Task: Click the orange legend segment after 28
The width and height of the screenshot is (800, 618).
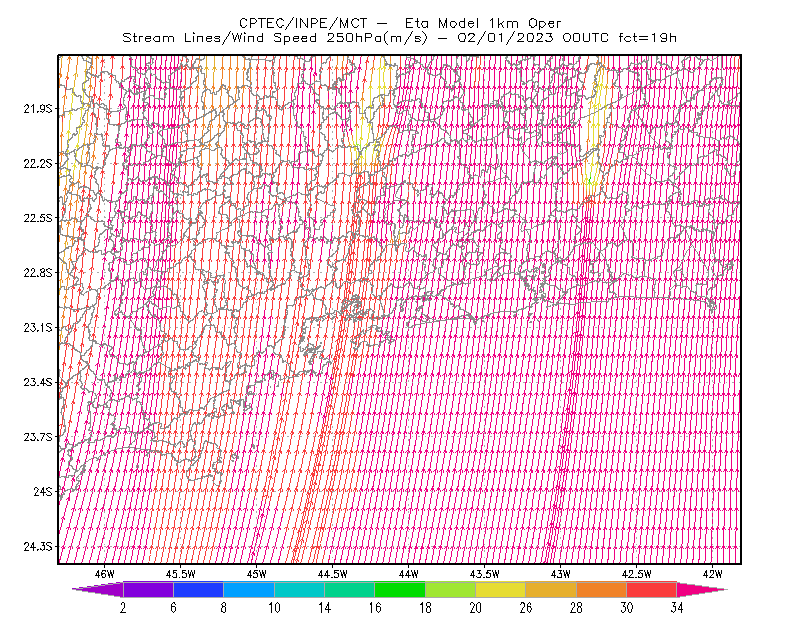Action: coord(602,589)
